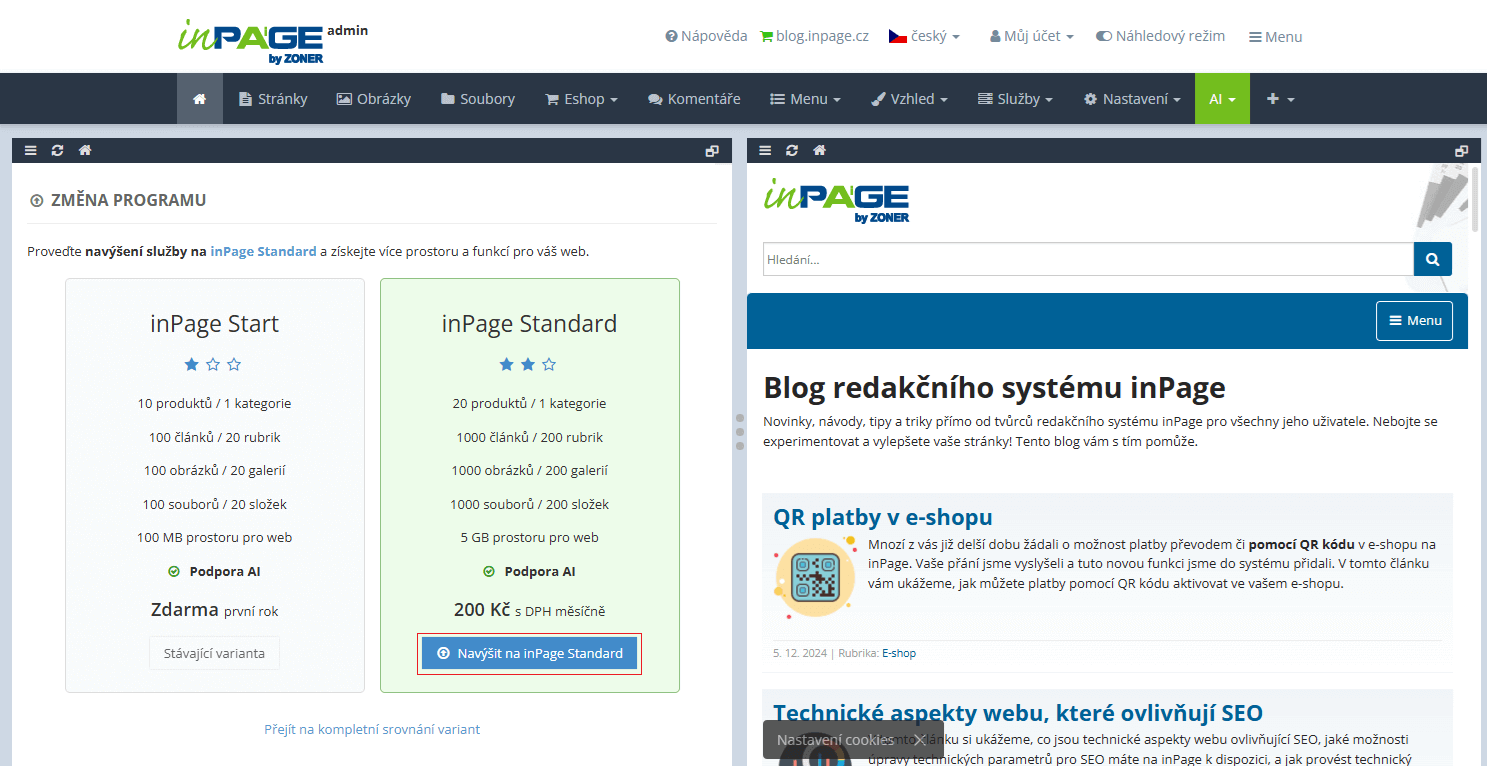Click the Stávající varianta button
This screenshot has height=766, width=1487.
[x=214, y=653]
